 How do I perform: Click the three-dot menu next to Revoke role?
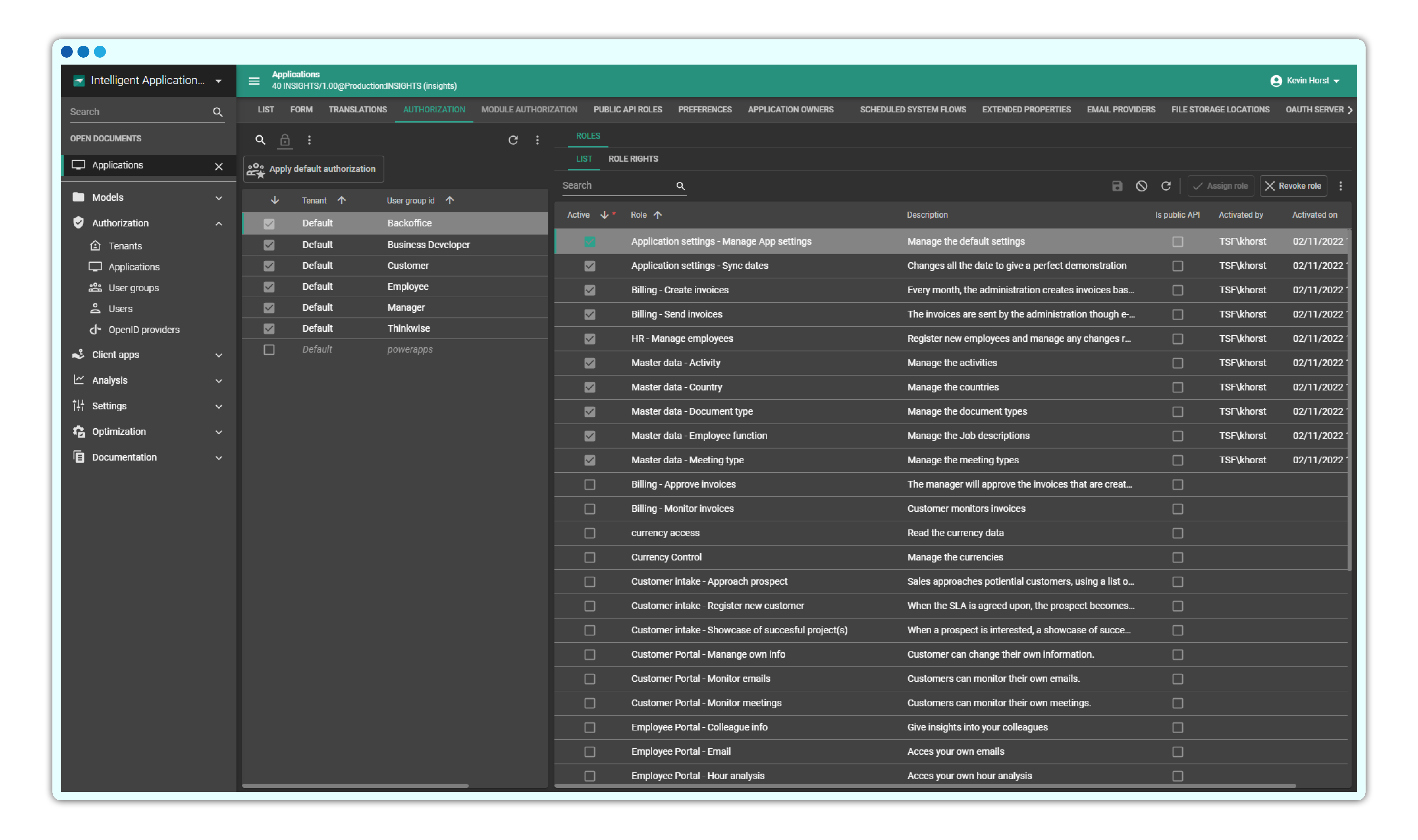tap(1341, 186)
